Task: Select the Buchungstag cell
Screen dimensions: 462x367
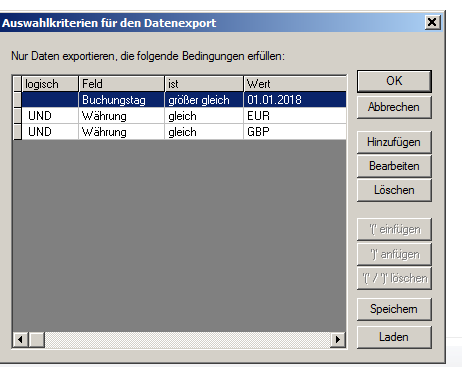Action: (121, 100)
